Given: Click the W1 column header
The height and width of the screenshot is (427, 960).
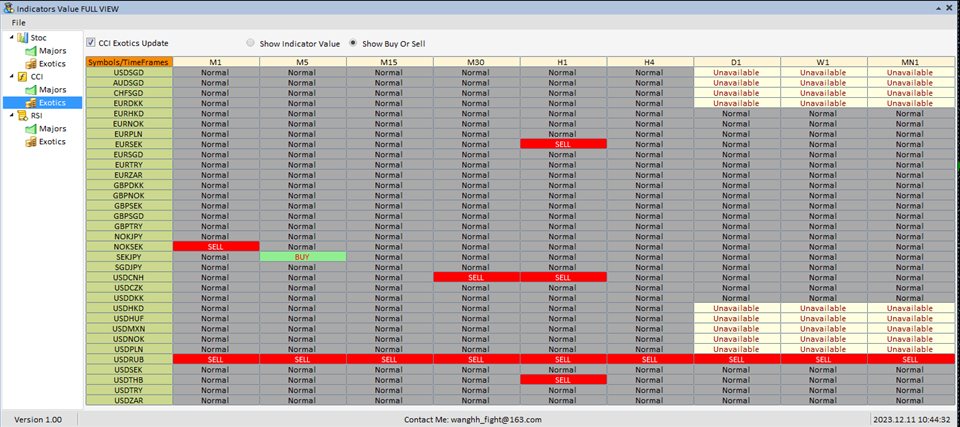Looking at the screenshot, I should point(823,62).
